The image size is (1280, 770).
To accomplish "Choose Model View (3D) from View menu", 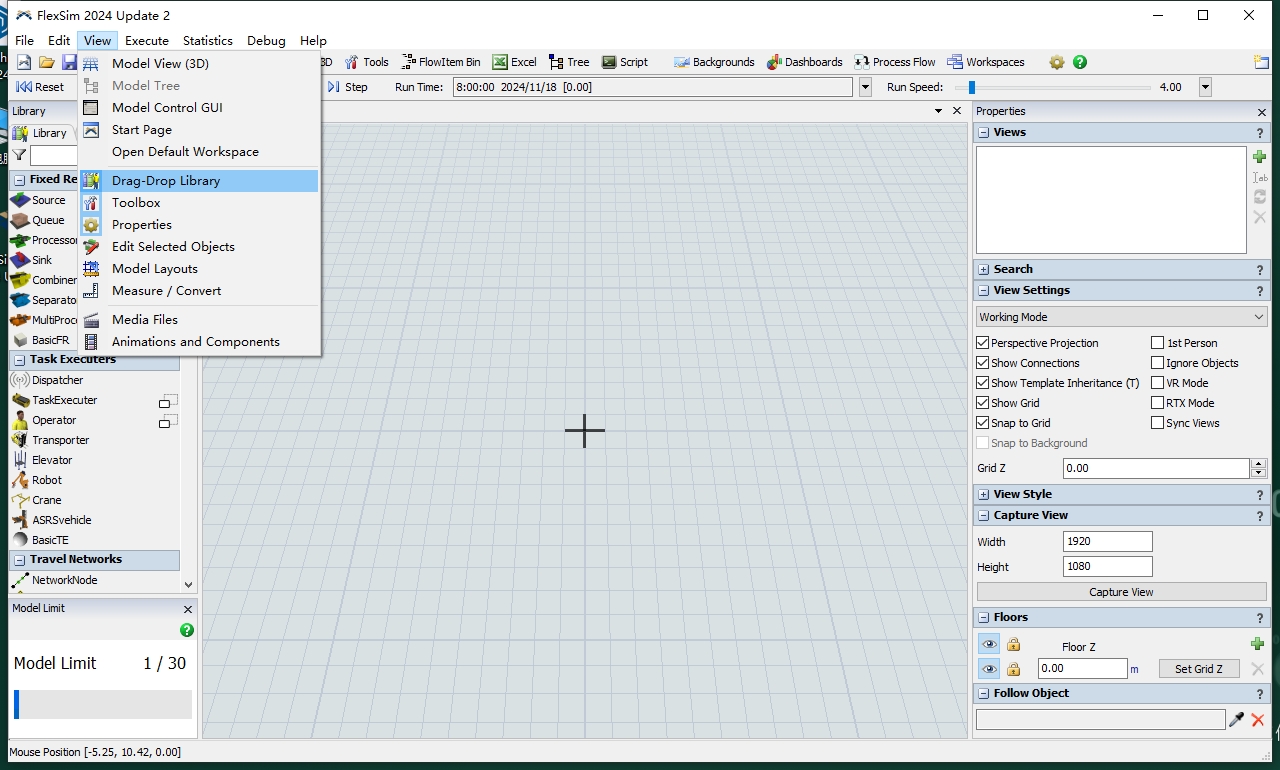I will pyautogui.click(x=199, y=63).
